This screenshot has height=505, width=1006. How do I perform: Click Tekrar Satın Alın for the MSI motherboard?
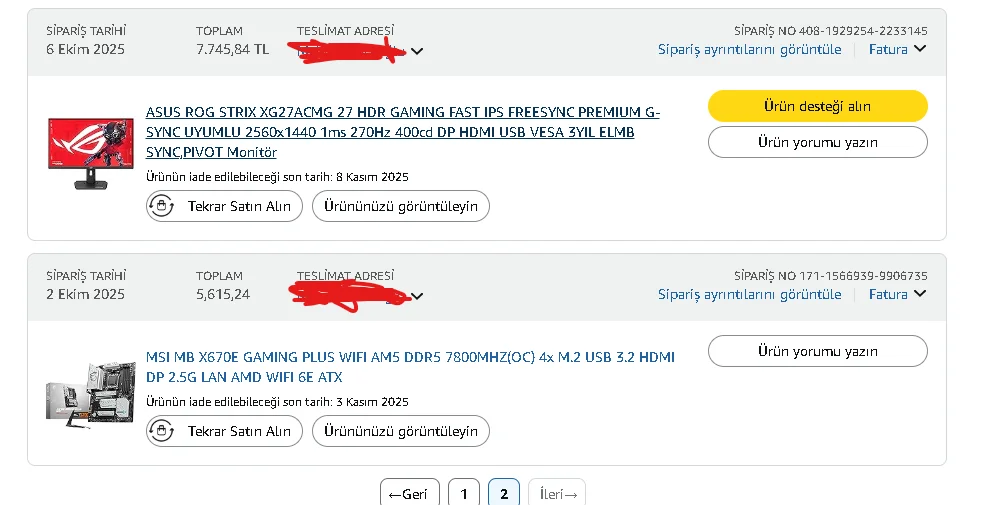238,432
